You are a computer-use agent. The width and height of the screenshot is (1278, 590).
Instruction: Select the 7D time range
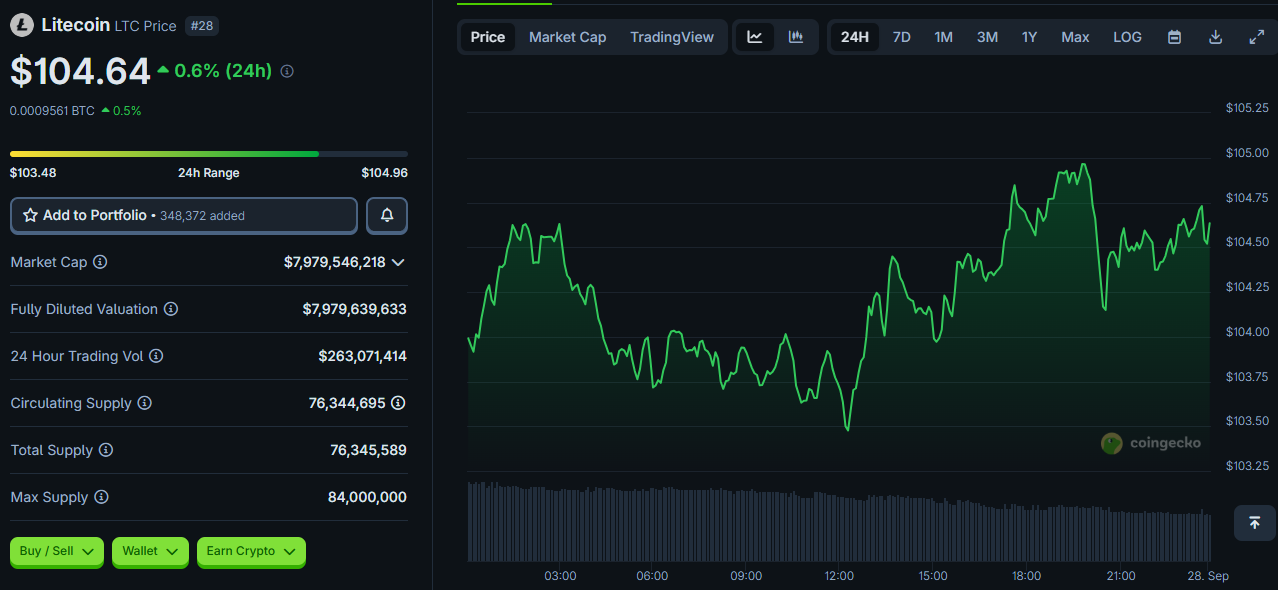click(x=901, y=37)
